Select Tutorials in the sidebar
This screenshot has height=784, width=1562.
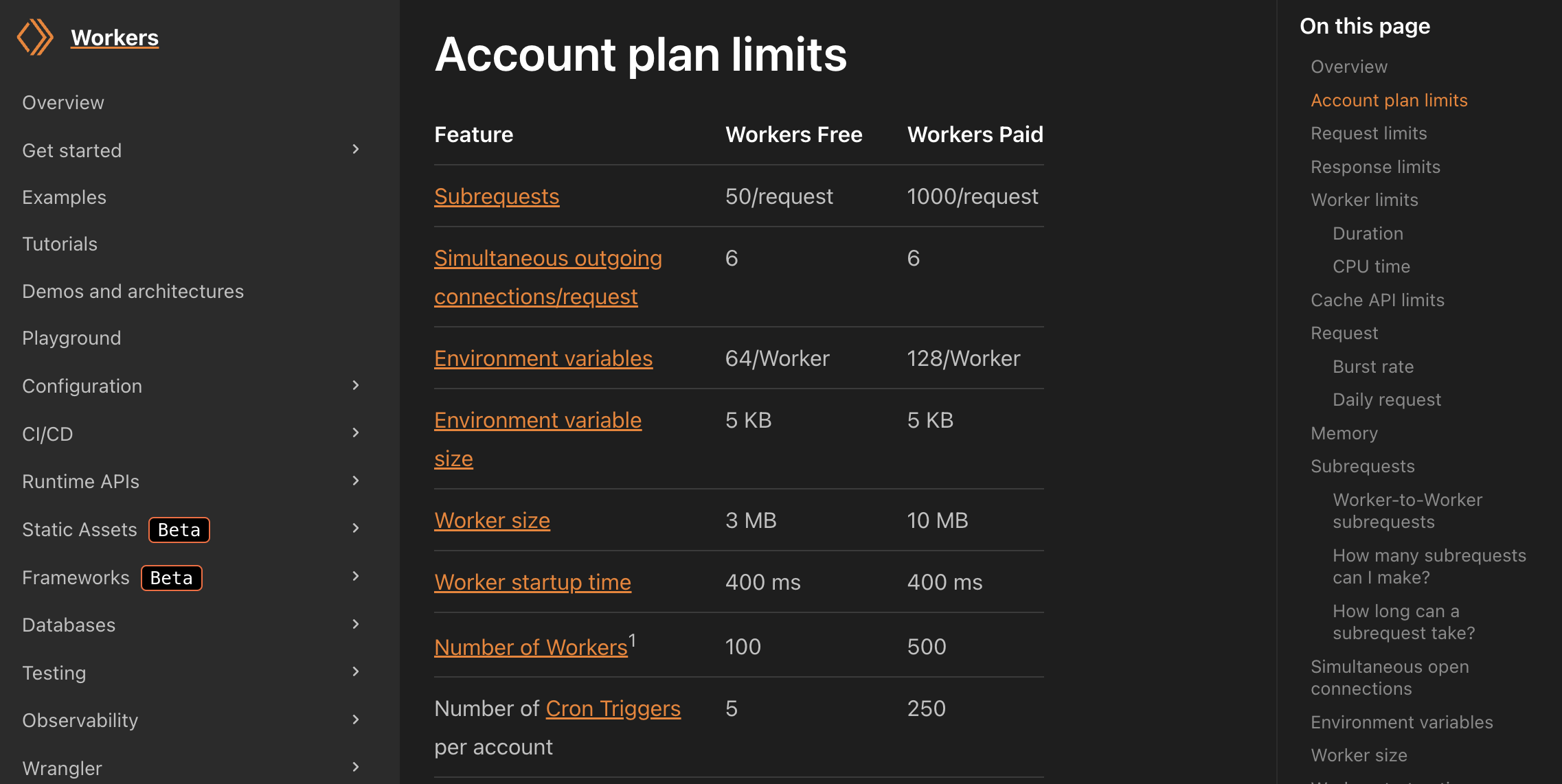(60, 244)
